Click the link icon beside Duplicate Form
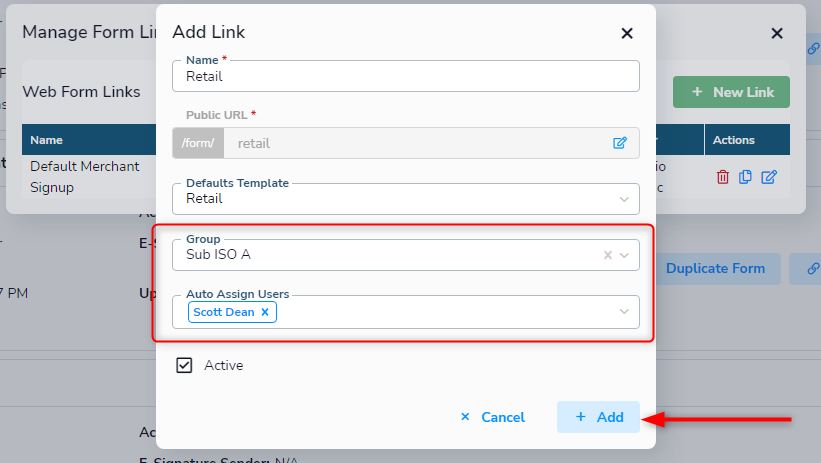821x463 pixels. tap(813, 269)
